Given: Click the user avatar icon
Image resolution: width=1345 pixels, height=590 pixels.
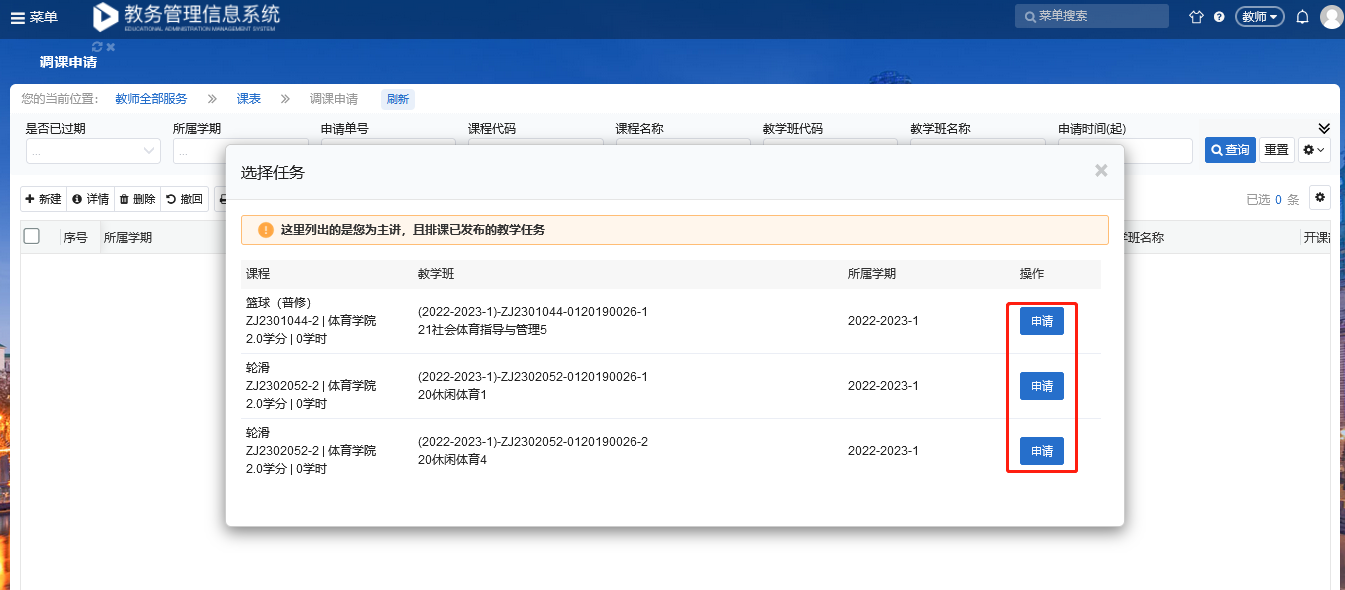Looking at the screenshot, I should (1331, 17).
